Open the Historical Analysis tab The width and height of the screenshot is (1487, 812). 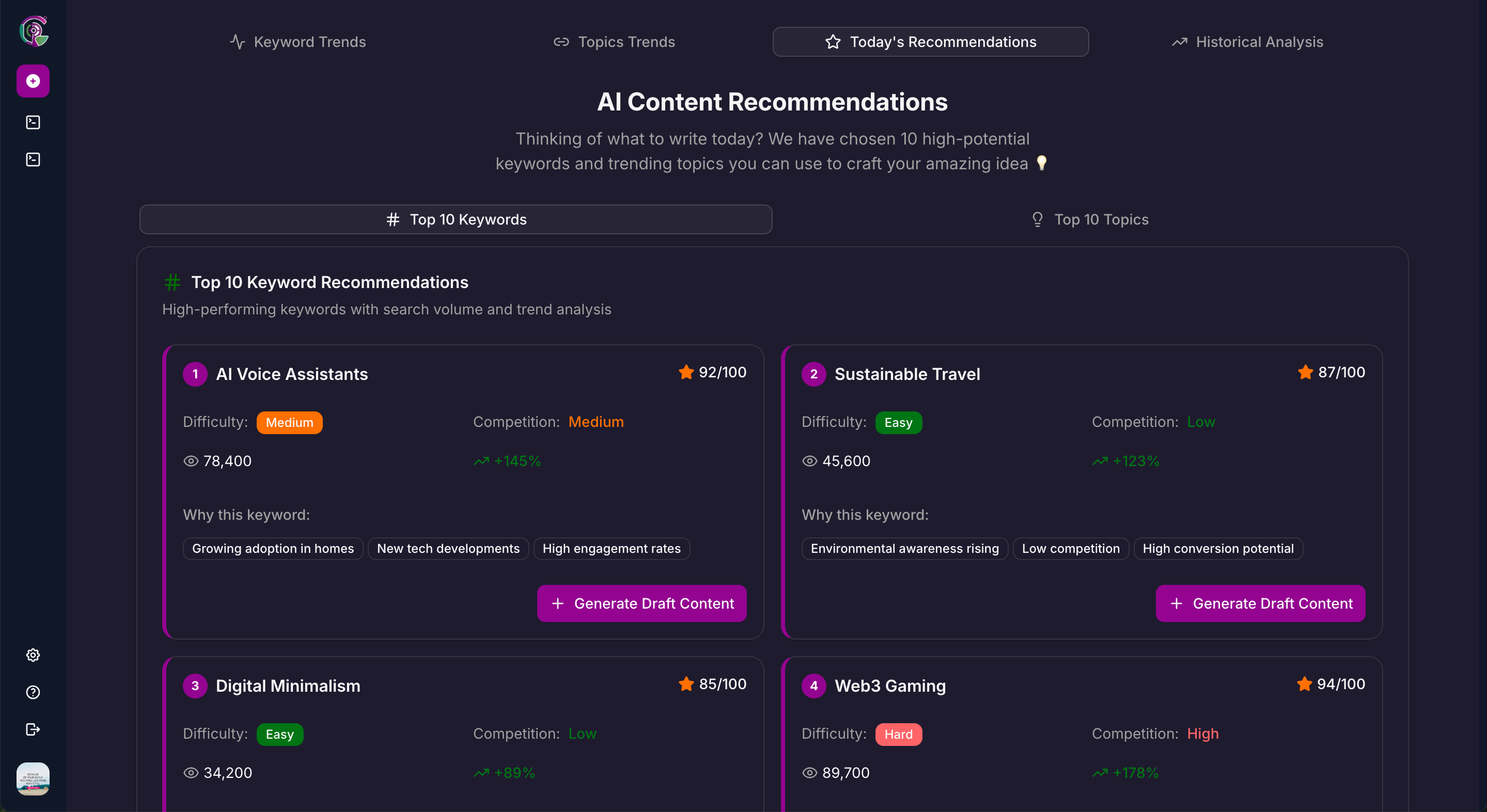pyautogui.click(x=1247, y=42)
